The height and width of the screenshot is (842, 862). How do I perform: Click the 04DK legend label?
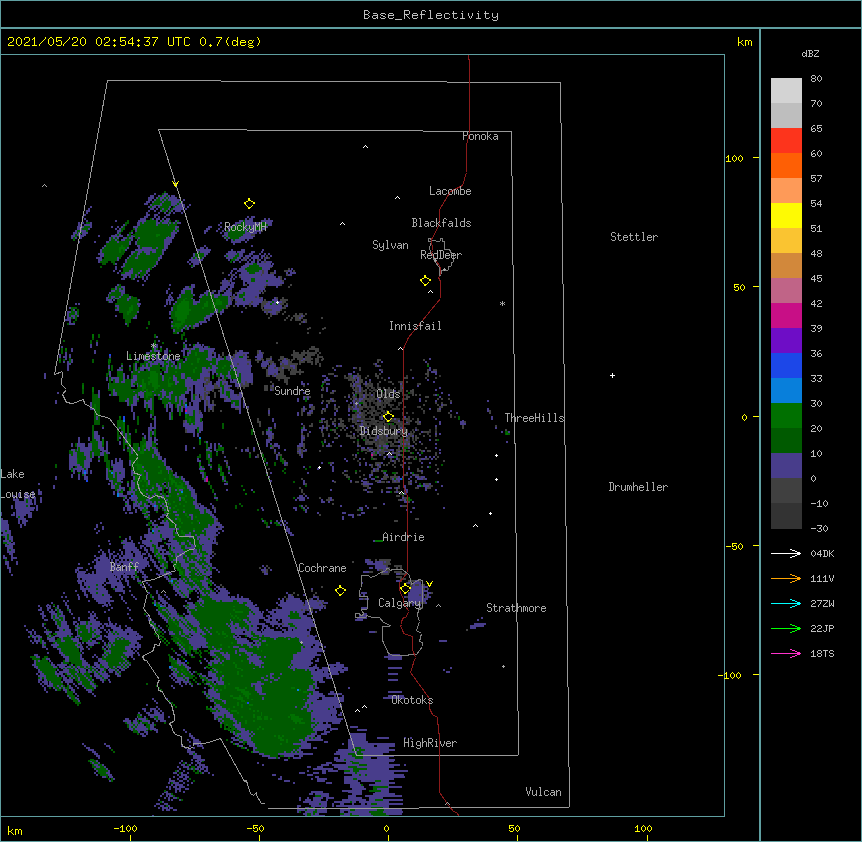click(822, 553)
